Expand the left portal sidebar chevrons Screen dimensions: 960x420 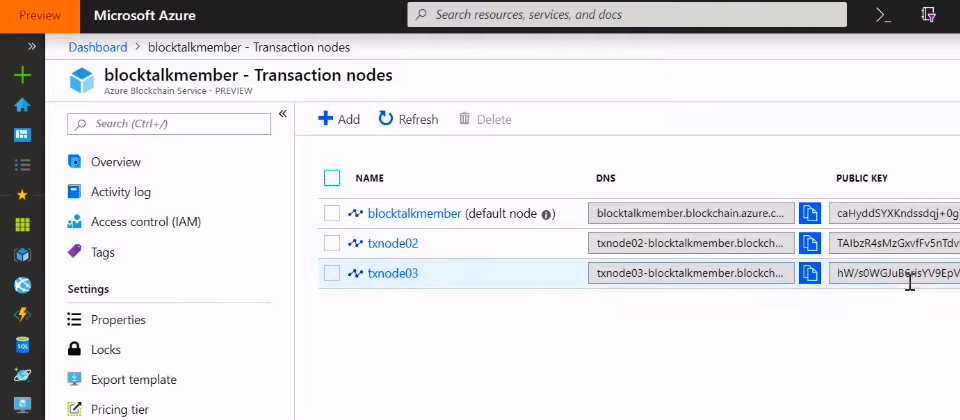[x=32, y=47]
